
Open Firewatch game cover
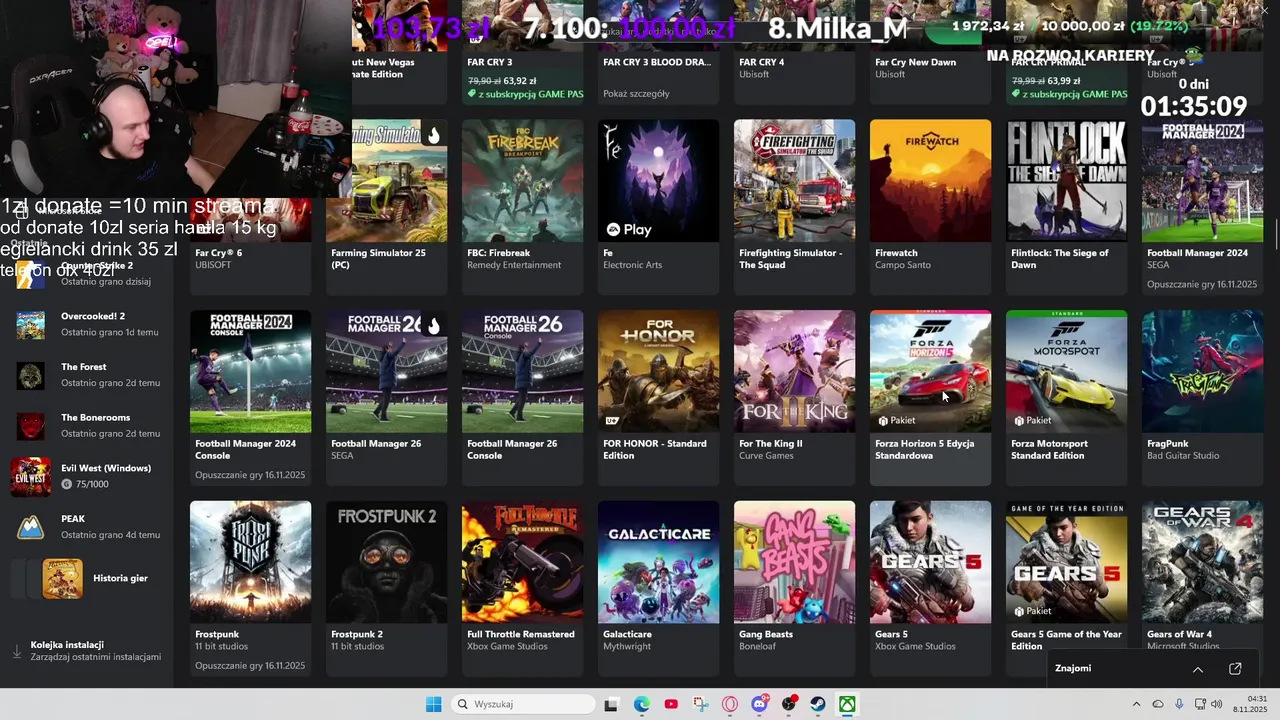point(930,181)
